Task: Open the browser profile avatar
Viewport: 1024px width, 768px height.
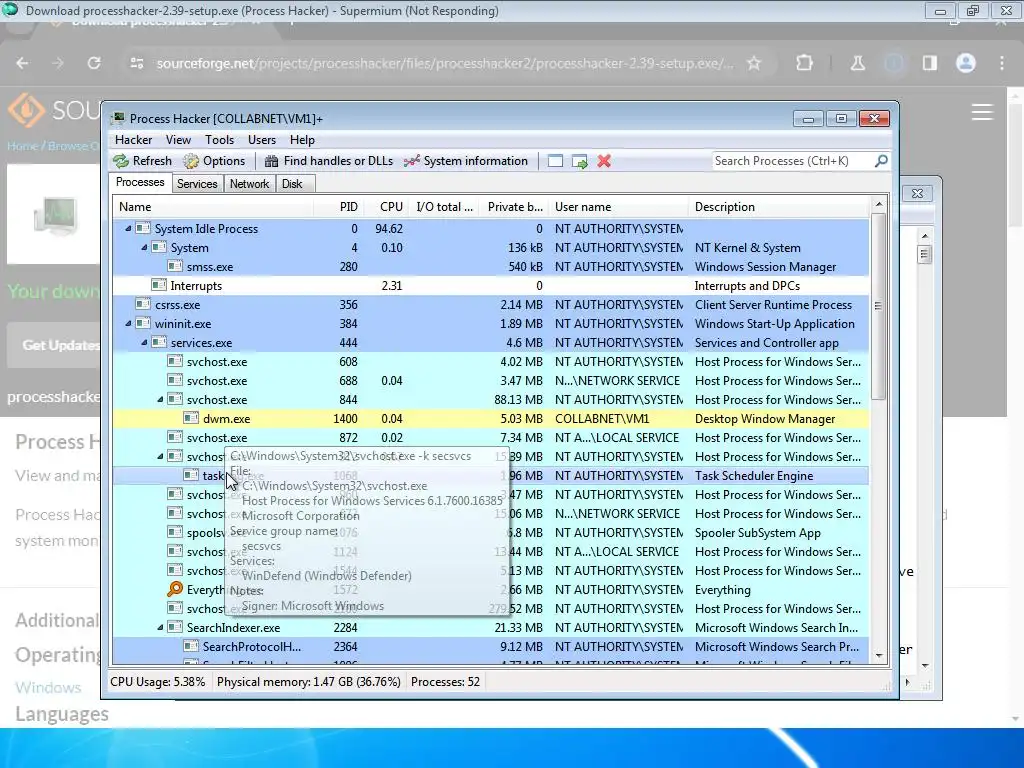Action: (x=966, y=63)
